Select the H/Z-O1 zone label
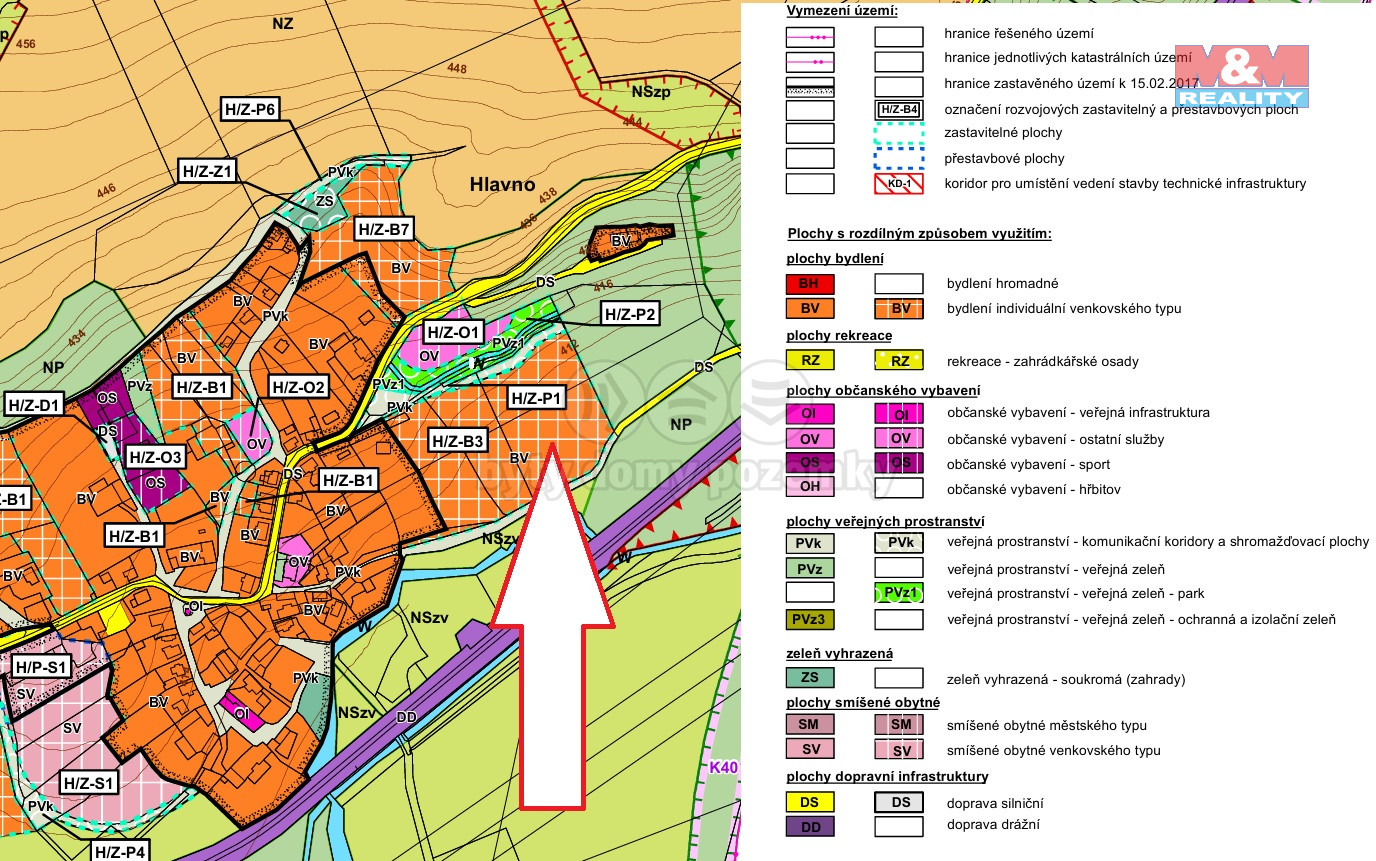The image size is (1376, 861). click(454, 331)
